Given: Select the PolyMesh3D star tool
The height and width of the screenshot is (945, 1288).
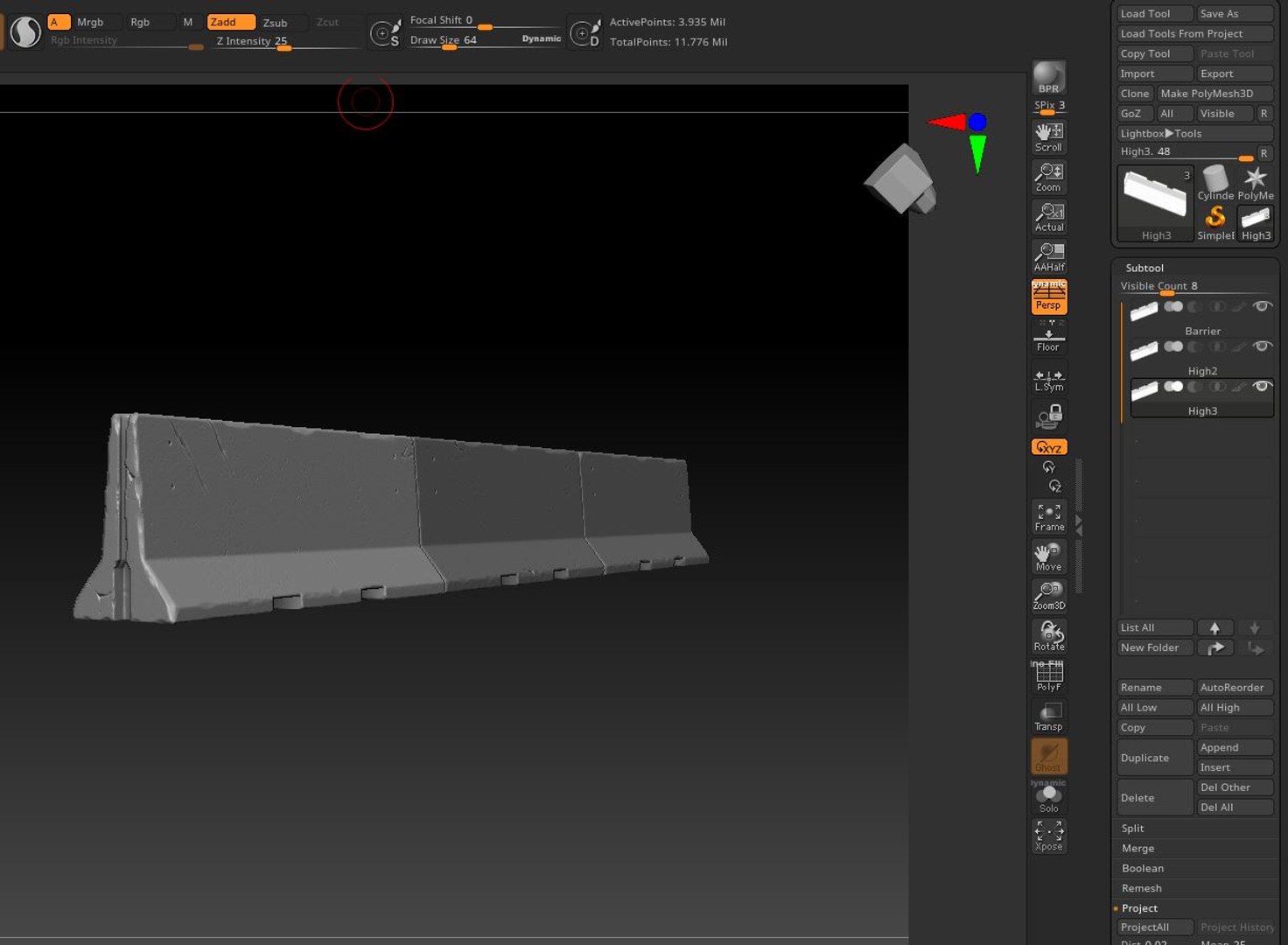Looking at the screenshot, I should pyautogui.click(x=1255, y=183).
